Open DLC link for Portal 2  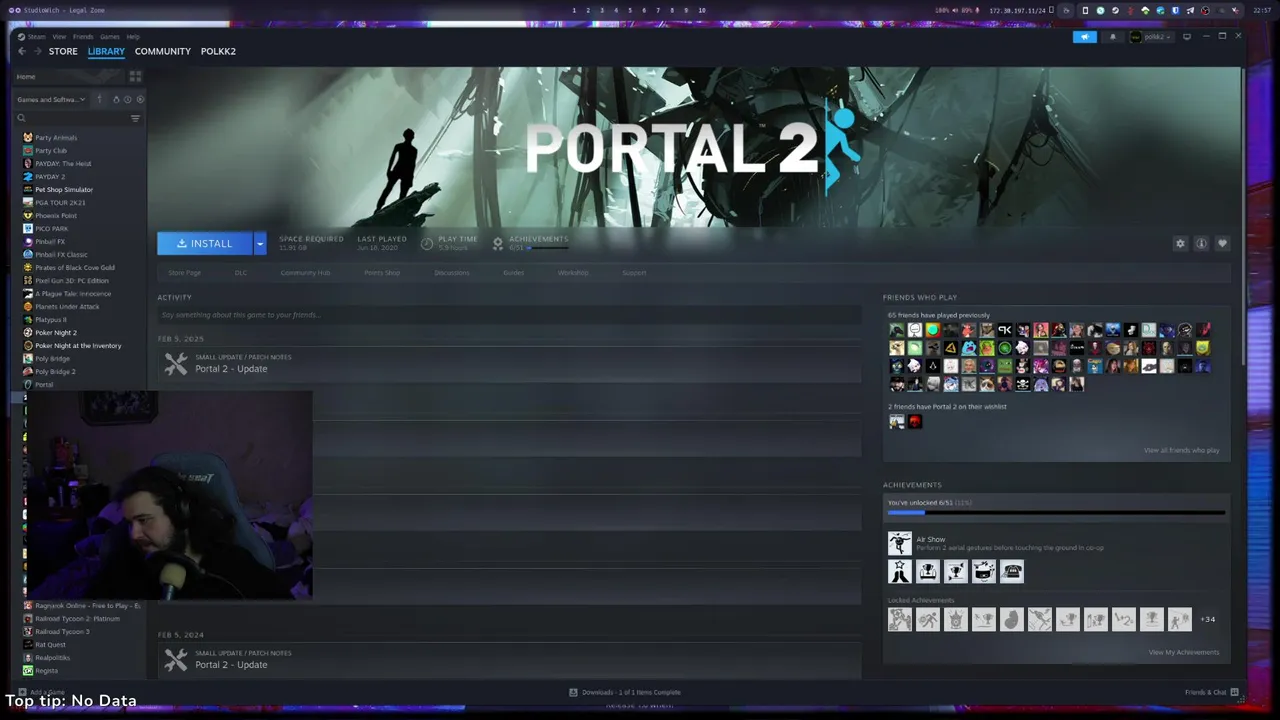click(x=241, y=273)
